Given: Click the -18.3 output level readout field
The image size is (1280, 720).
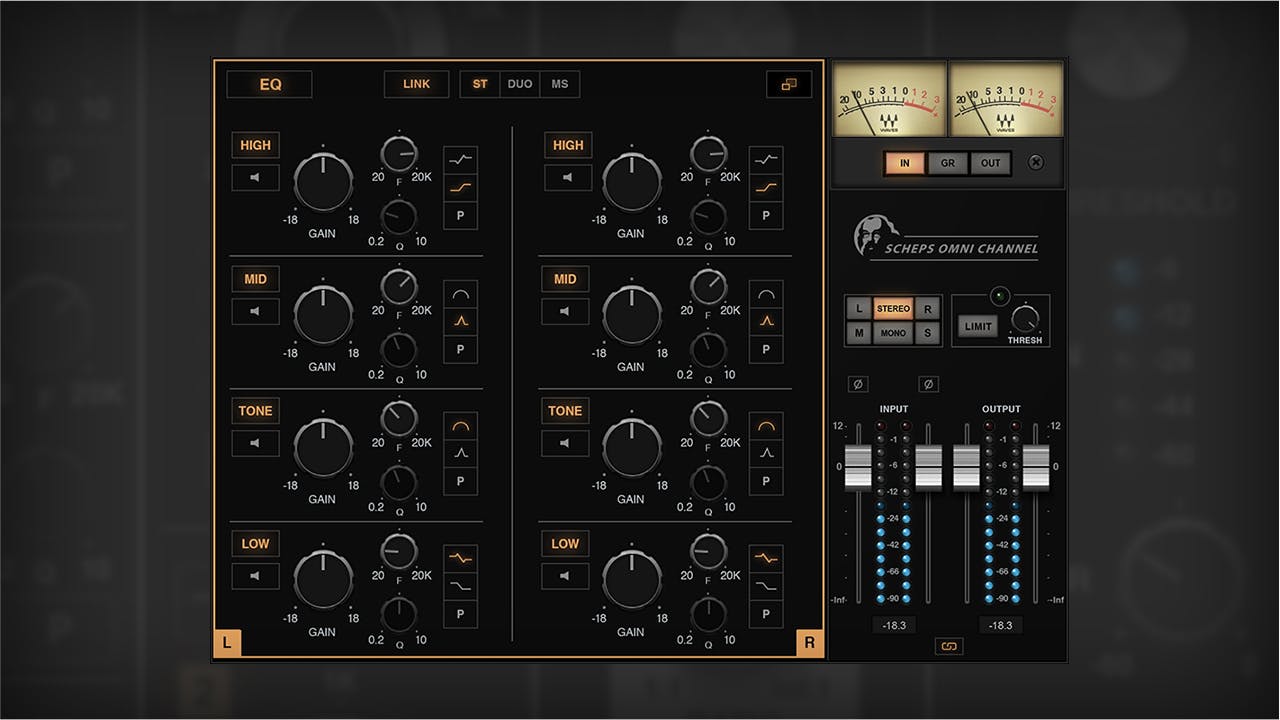Looking at the screenshot, I should 999,624.
